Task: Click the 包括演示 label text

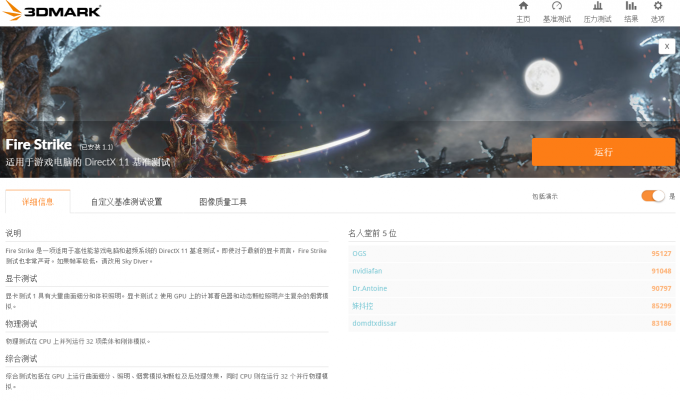Action: coord(545,196)
